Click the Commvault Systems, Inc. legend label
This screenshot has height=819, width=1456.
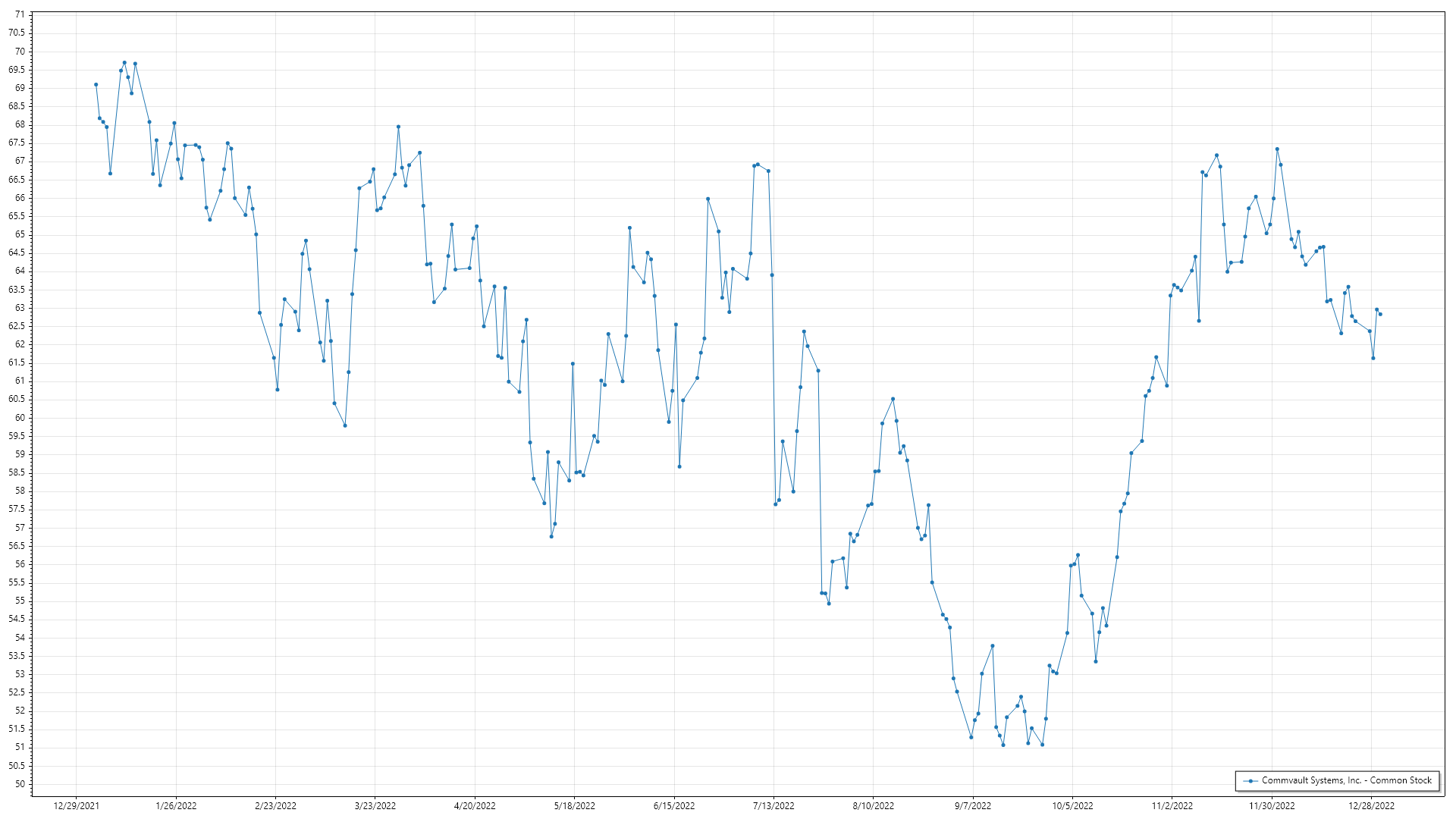coord(1347,780)
